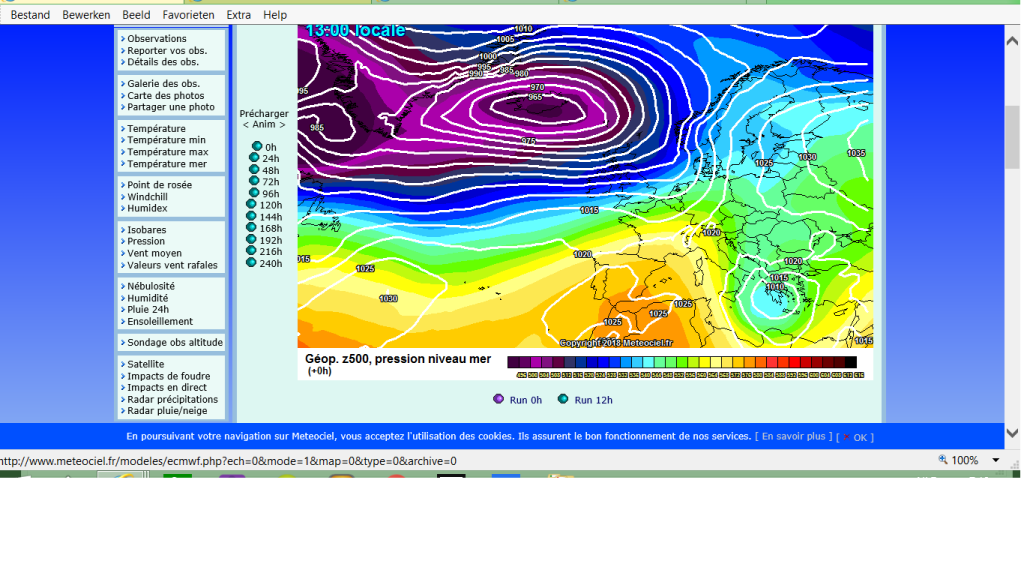The width and height of the screenshot is (1024, 576).
Task: Open Galerie des obs.
Action: pos(163,84)
